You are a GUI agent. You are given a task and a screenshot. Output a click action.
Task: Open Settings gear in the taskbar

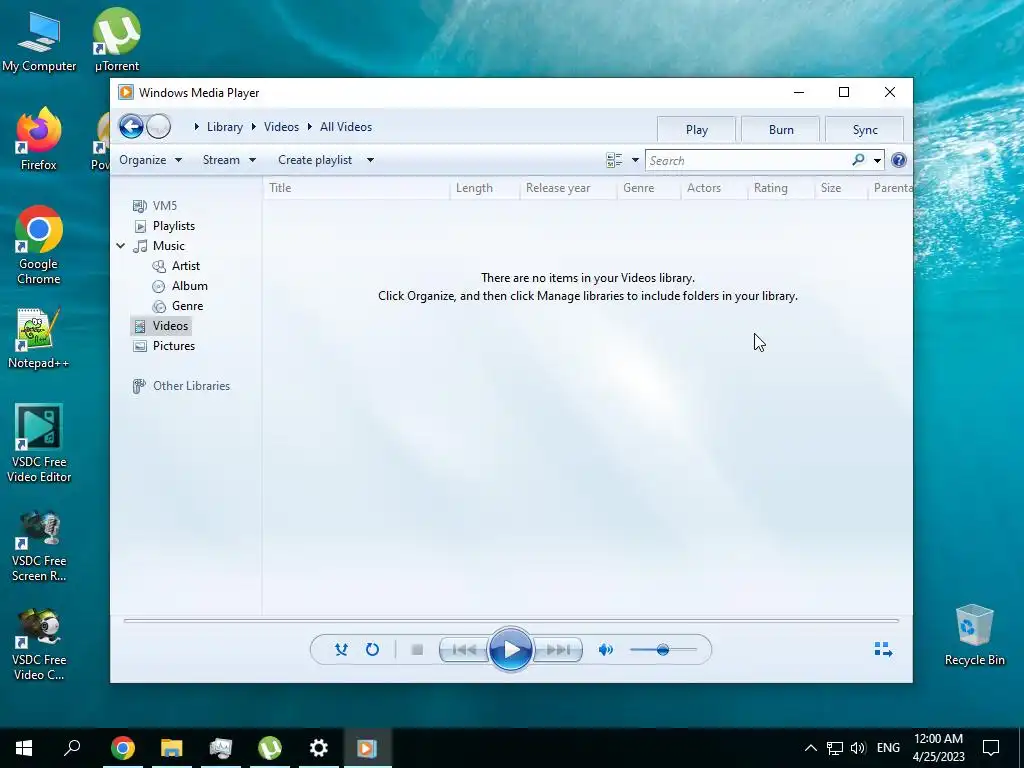click(x=318, y=748)
